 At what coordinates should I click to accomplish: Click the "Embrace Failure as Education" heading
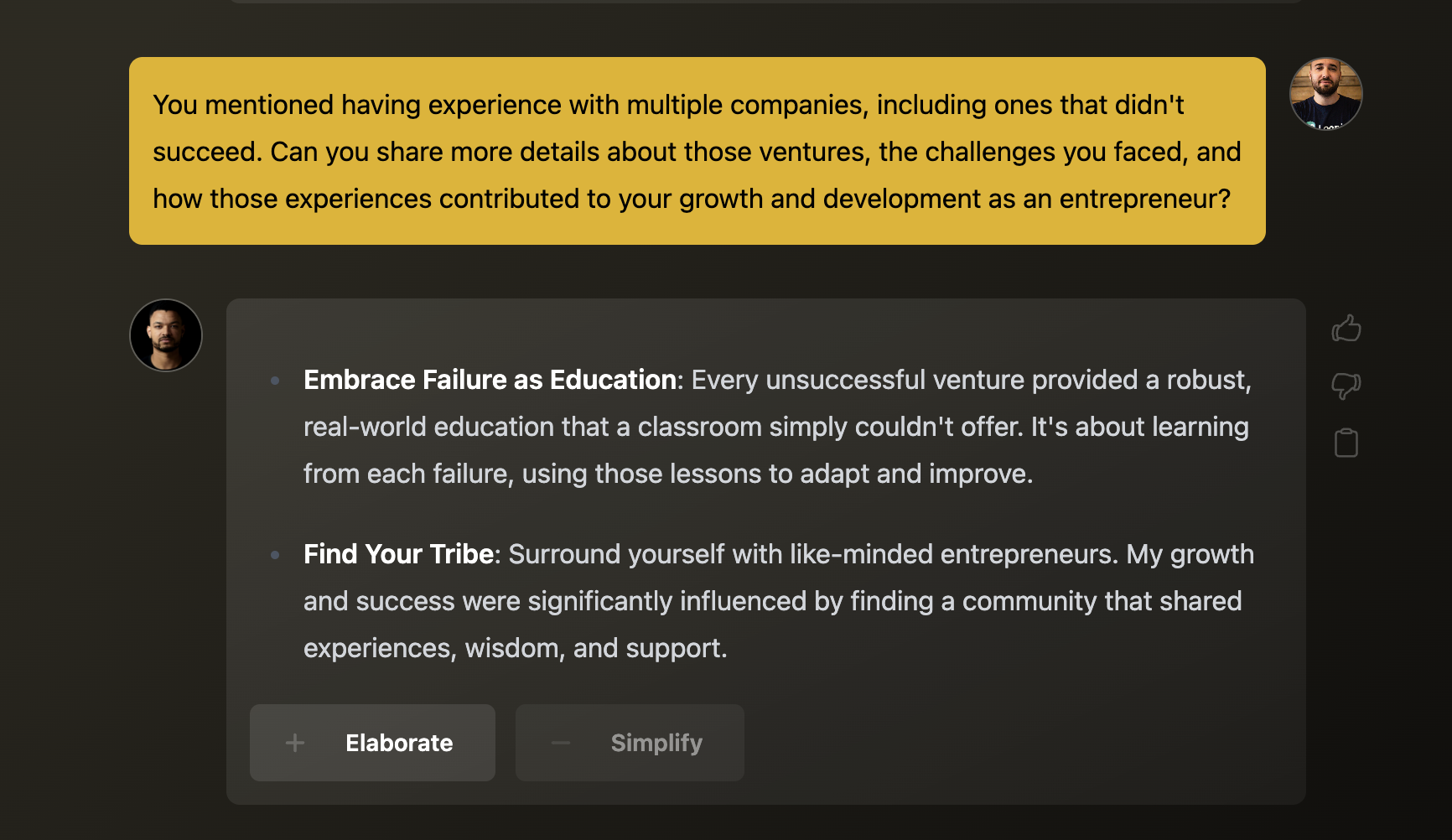coord(490,380)
